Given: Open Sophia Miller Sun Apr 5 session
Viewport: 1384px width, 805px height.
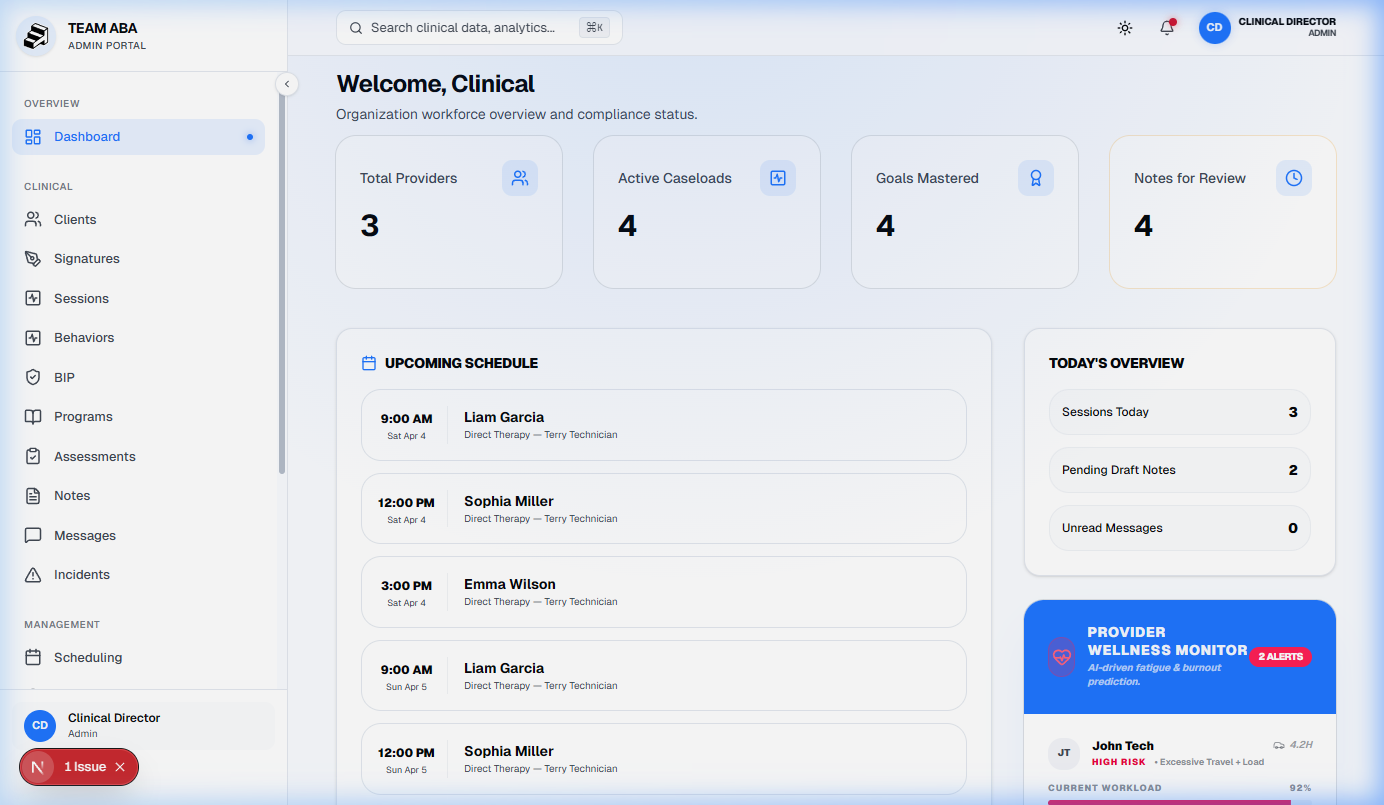Looking at the screenshot, I should (664, 759).
